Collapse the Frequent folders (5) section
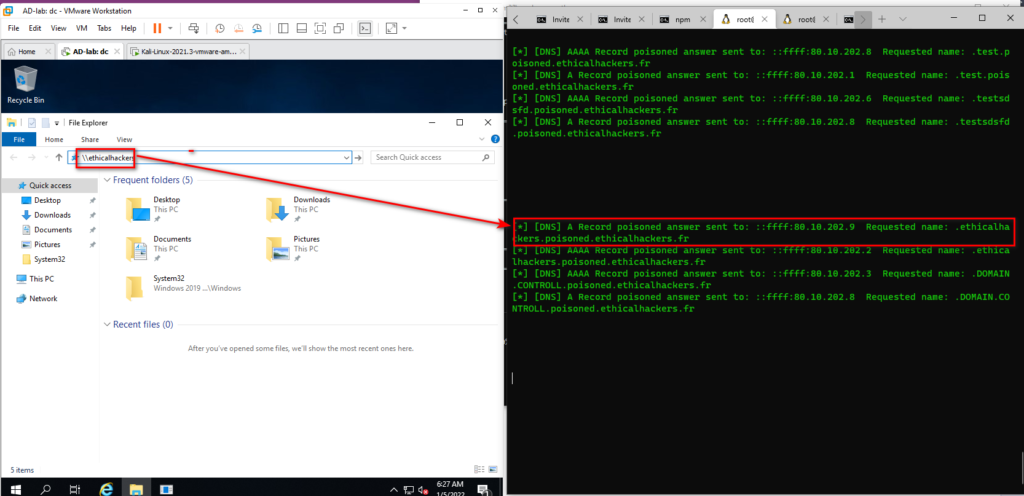 click(108, 179)
